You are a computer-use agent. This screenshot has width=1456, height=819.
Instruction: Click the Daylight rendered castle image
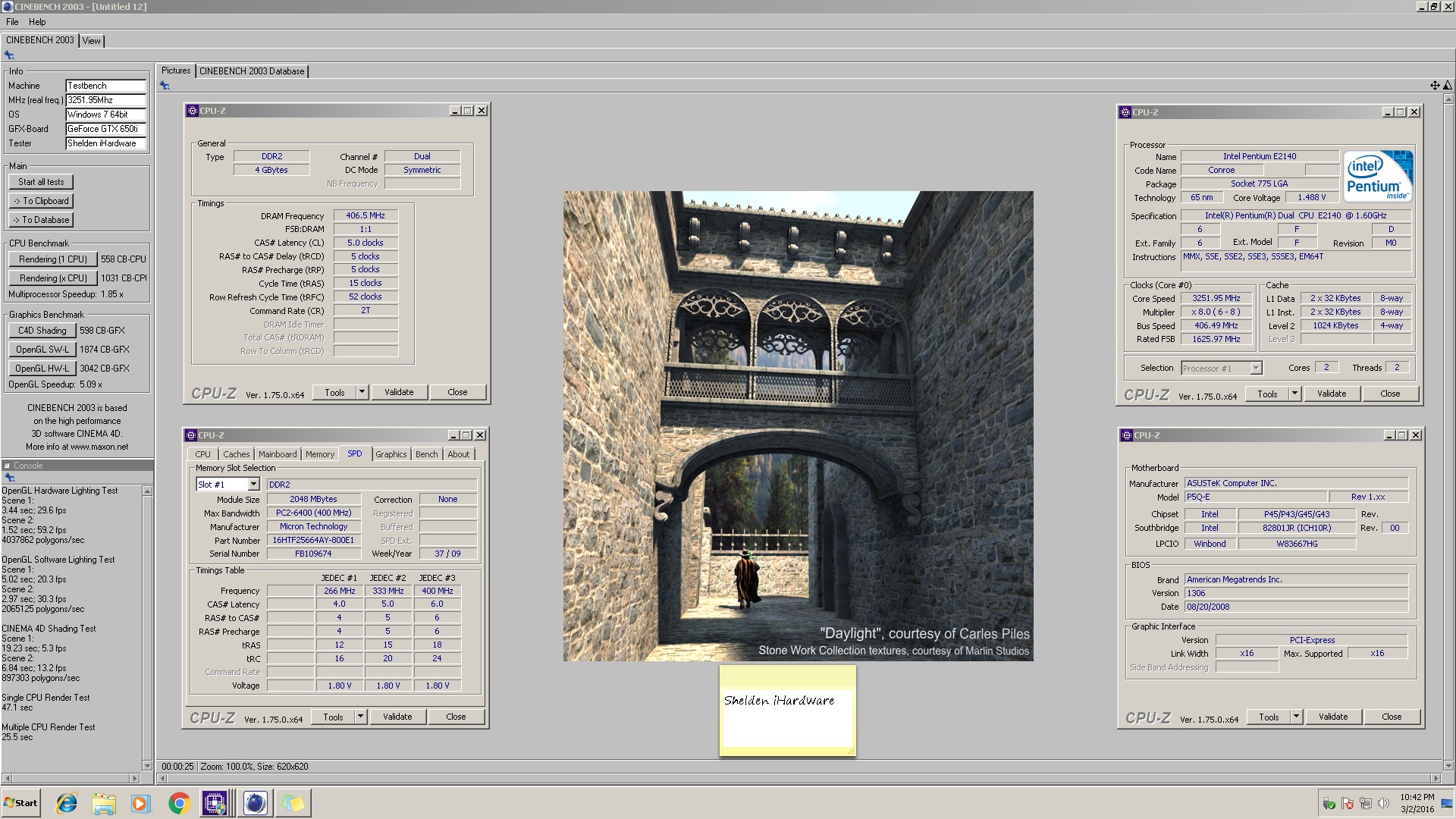[798, 425]
